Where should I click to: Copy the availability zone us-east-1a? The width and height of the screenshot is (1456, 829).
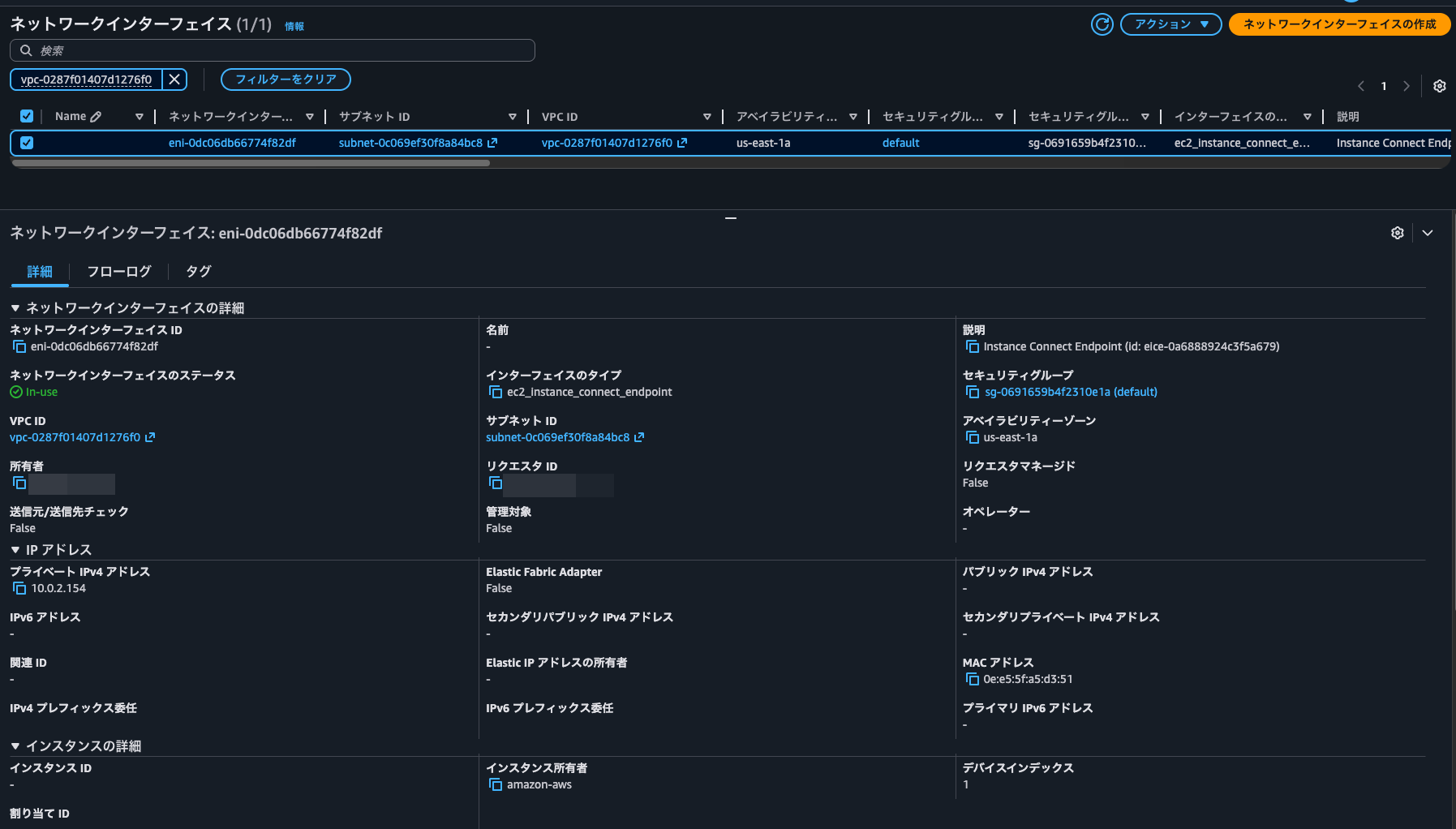pyautogui.click(x=972, y=437)
